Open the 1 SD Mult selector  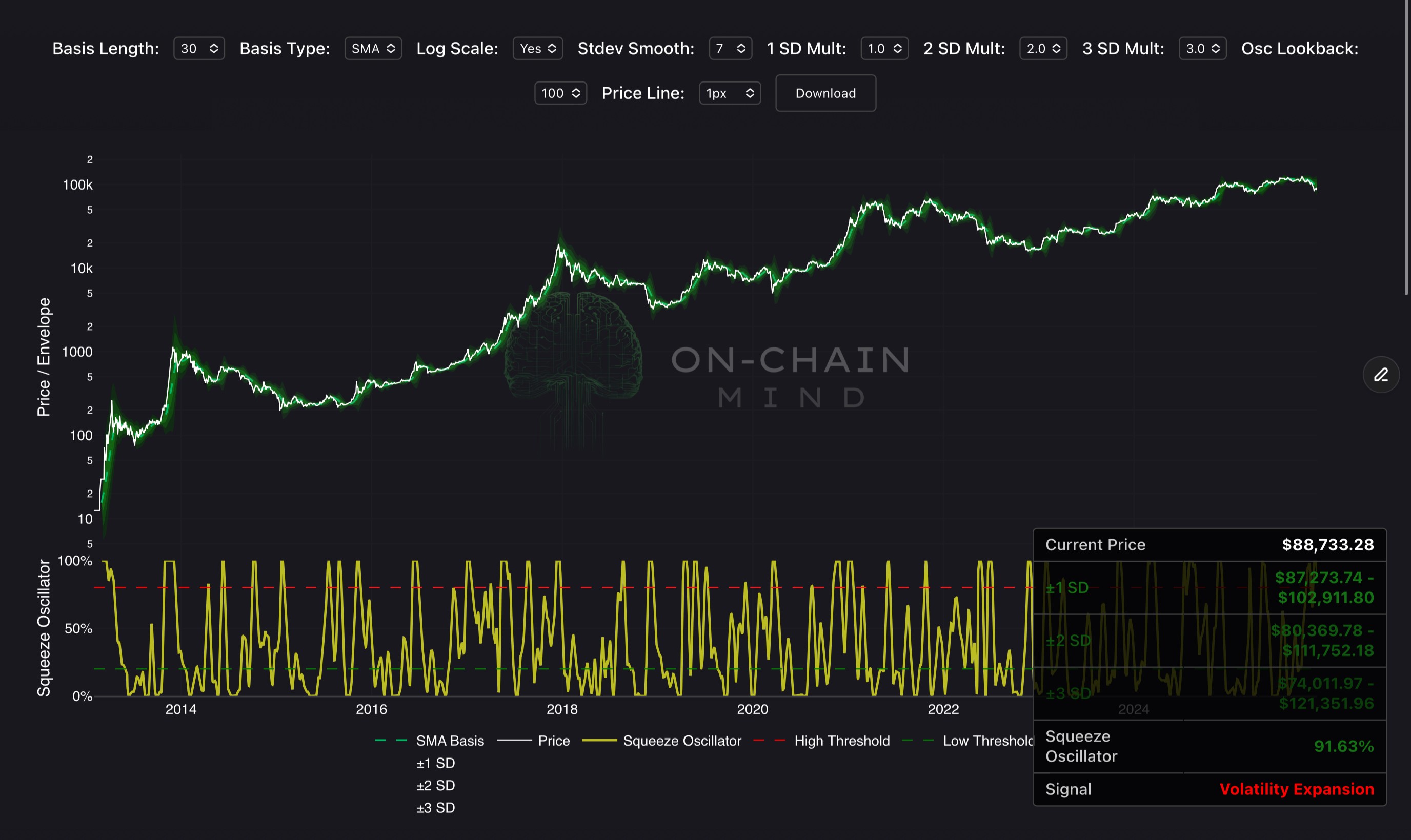(x=884, y=49)
